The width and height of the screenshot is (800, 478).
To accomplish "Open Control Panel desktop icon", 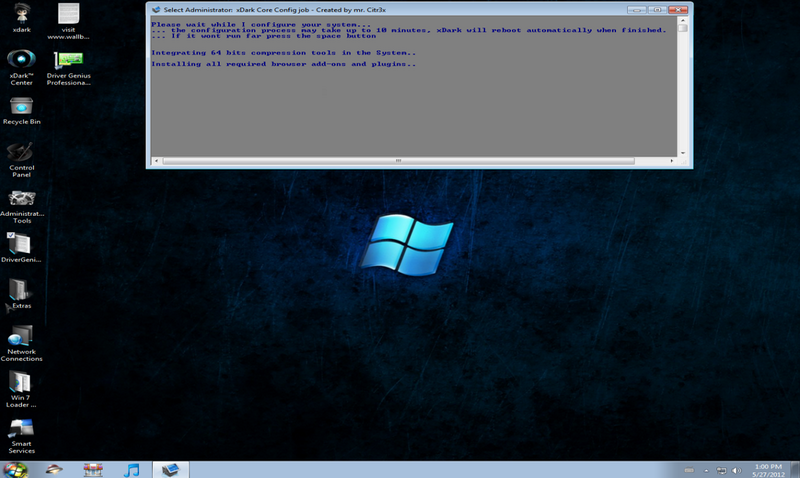I will (21, 160).
